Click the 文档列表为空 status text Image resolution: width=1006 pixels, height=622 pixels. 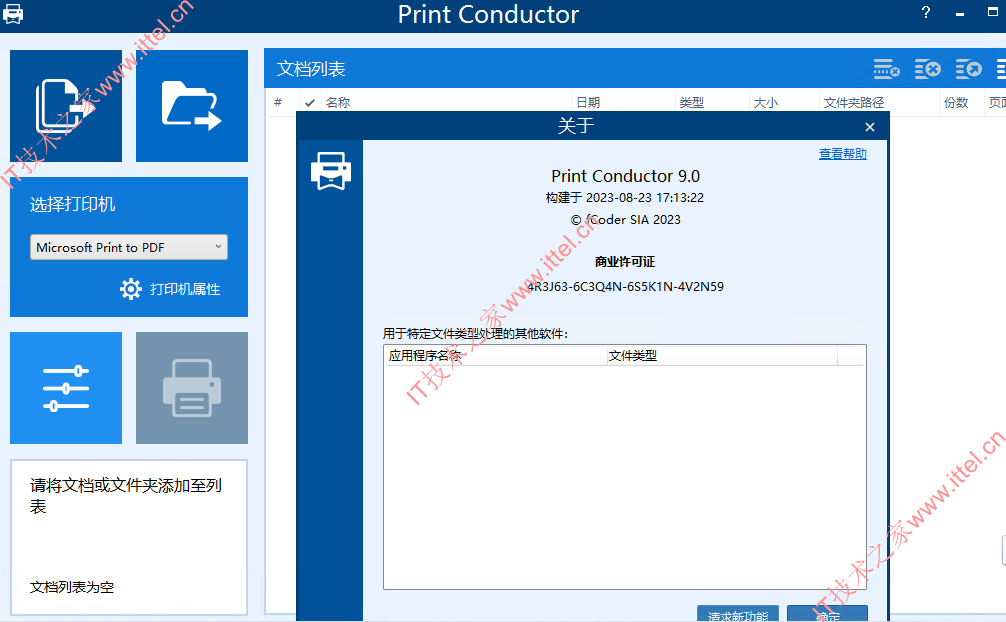click(x=72, y=587)
